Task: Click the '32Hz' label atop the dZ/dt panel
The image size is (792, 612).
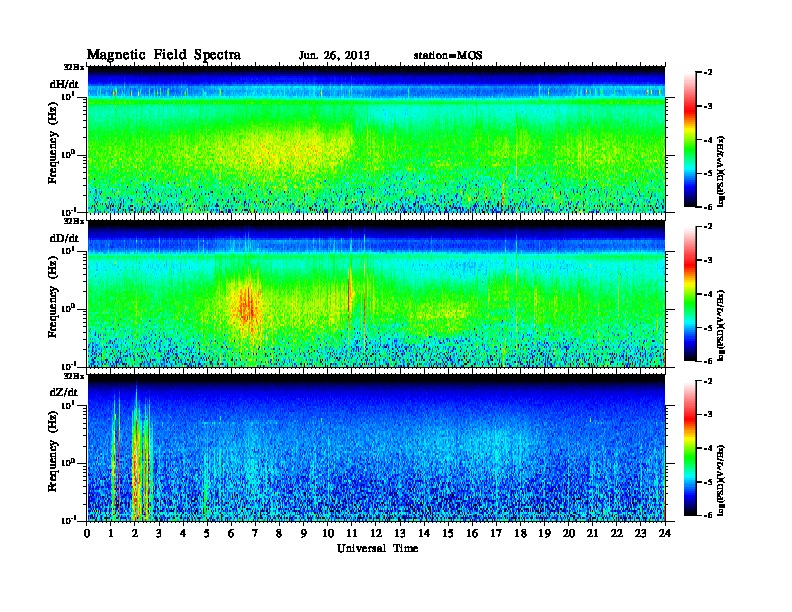Action: point(74,376)
